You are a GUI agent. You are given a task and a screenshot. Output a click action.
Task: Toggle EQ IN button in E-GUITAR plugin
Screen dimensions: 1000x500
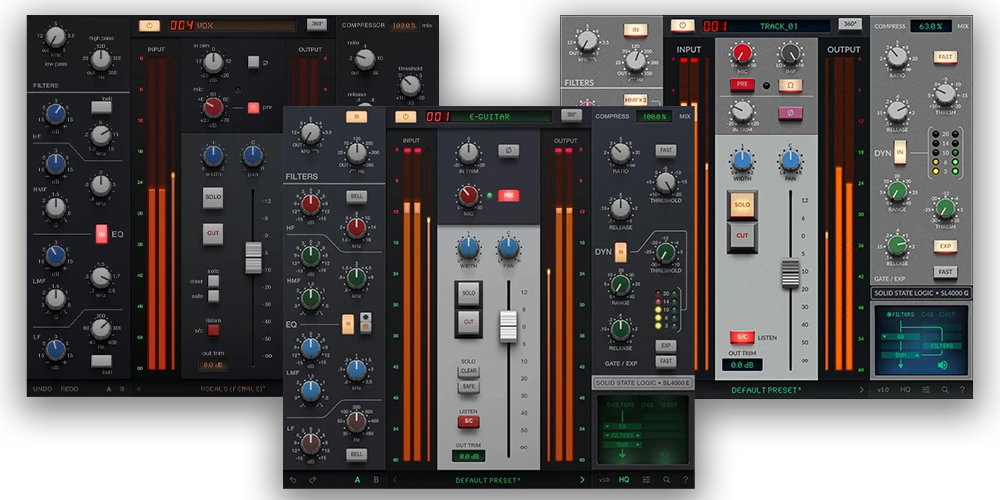point(348,324)
